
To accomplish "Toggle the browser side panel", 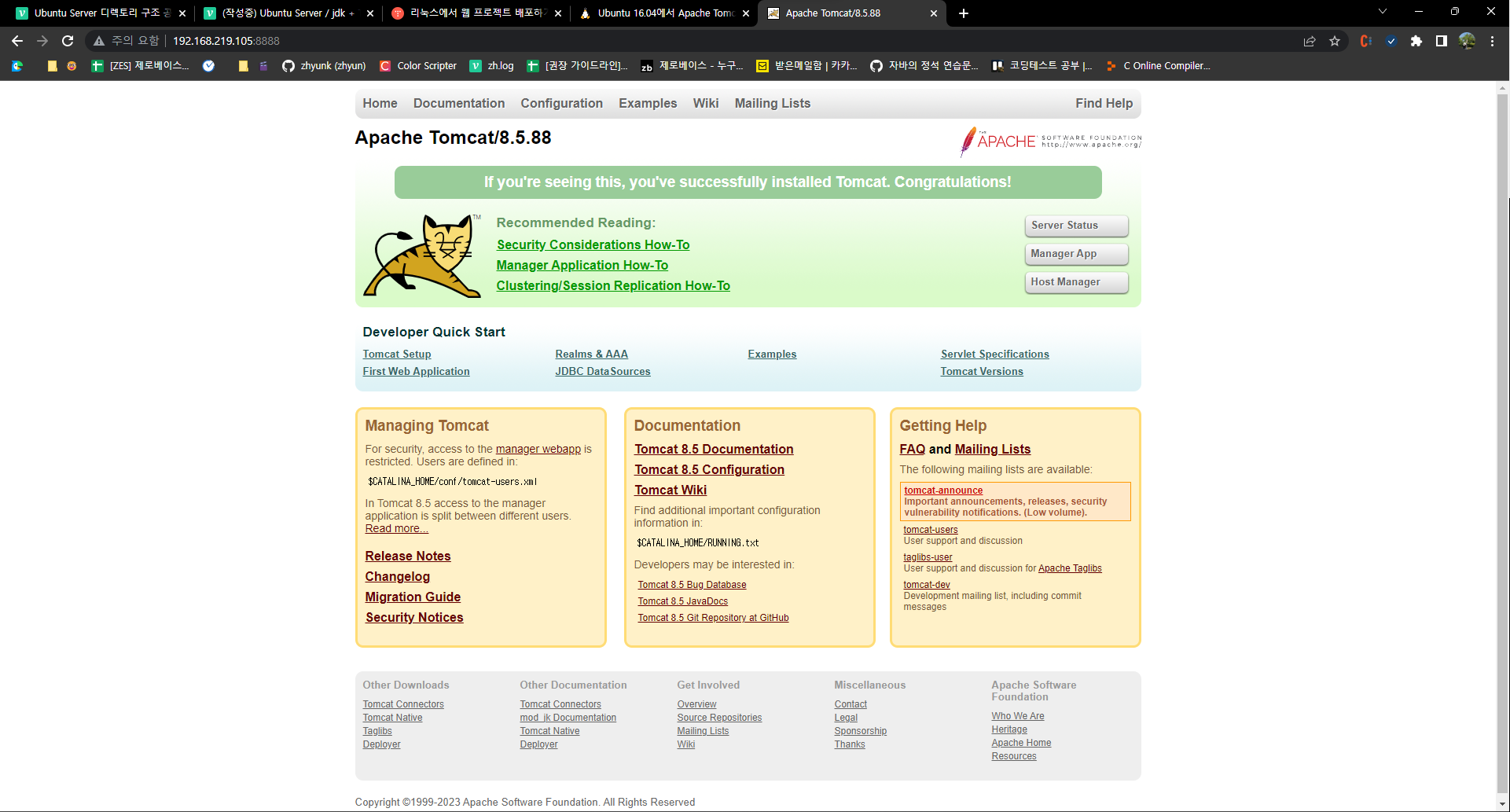I will tap(1442, 41).
